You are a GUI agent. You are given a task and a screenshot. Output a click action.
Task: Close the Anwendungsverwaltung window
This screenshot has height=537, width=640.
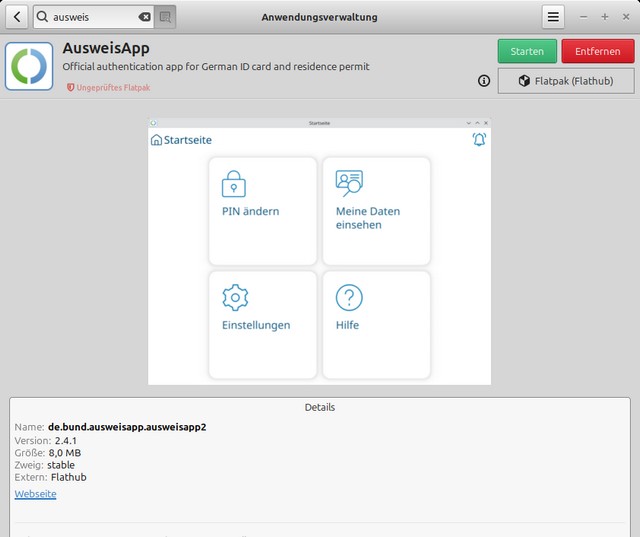tap(626, 17)
